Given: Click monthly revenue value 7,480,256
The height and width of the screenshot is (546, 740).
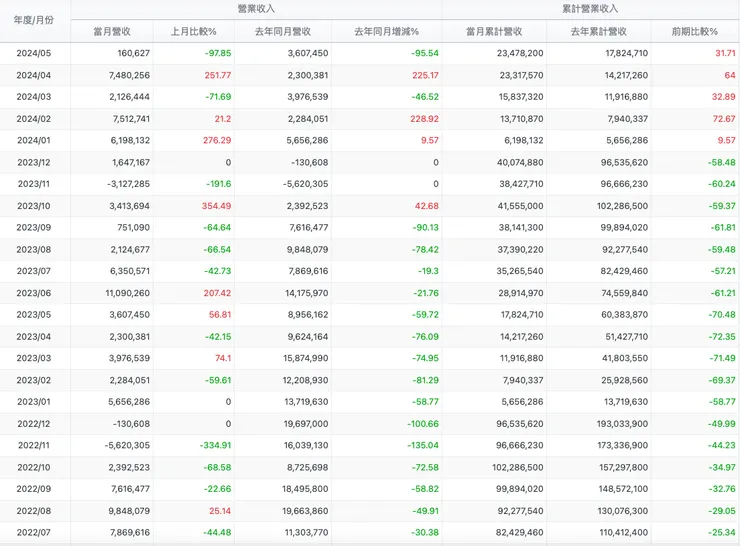Looking at the screenshot, I should pos(129,75).
